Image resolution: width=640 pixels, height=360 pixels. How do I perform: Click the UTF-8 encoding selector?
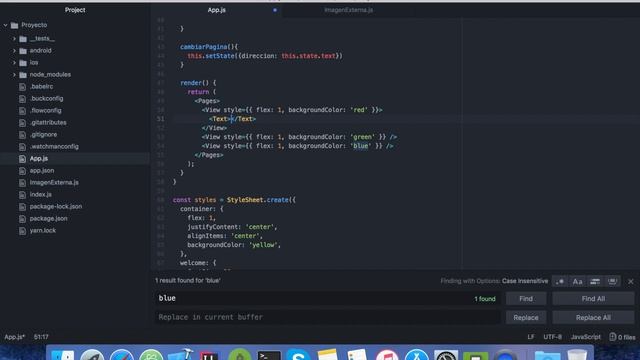click(552, 337)
